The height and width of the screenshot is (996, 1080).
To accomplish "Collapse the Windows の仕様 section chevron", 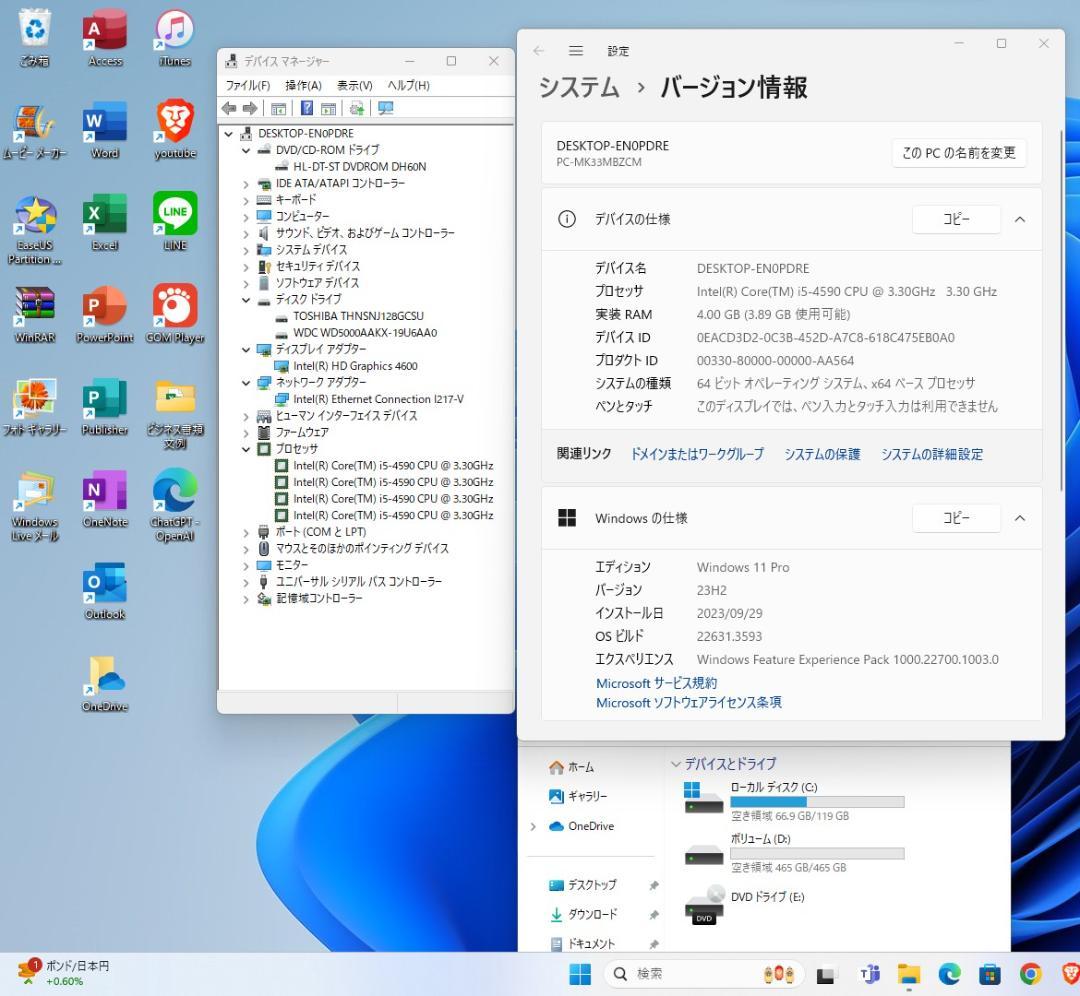I will point(1021,518).
